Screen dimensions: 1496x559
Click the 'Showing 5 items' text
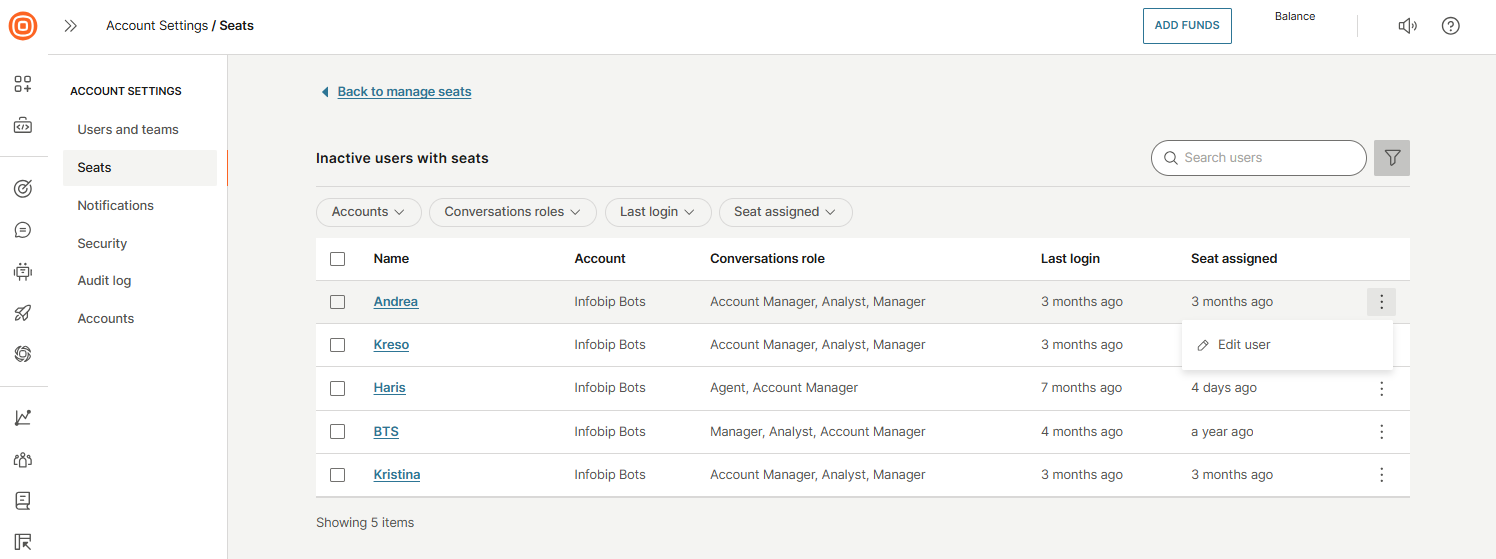(365, 523)
